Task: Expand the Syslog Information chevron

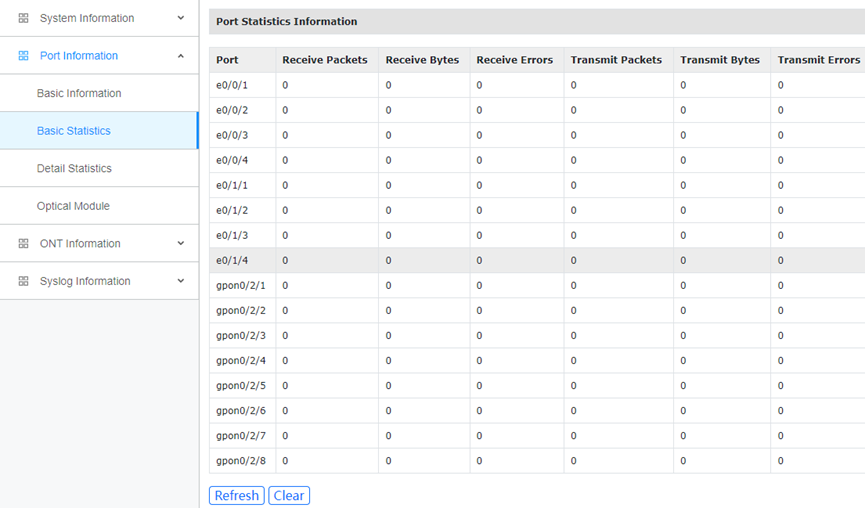Action: coord(180,281)
